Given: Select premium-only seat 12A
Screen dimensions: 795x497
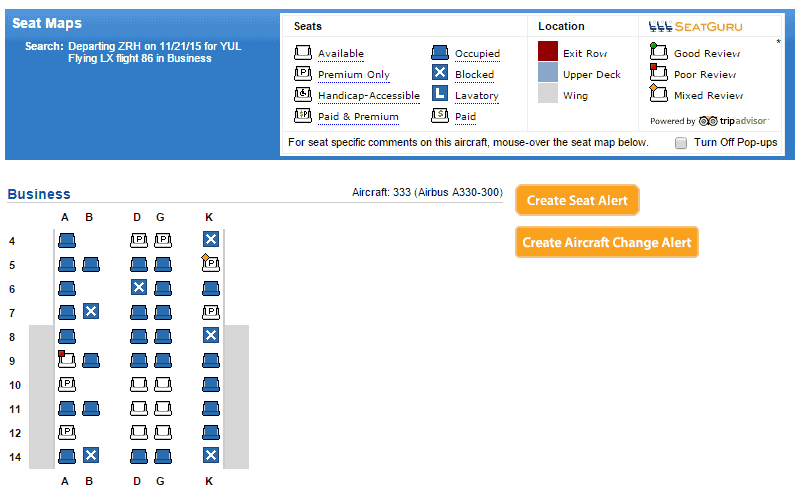Looking at the screenshot, I should coord(66,432).
